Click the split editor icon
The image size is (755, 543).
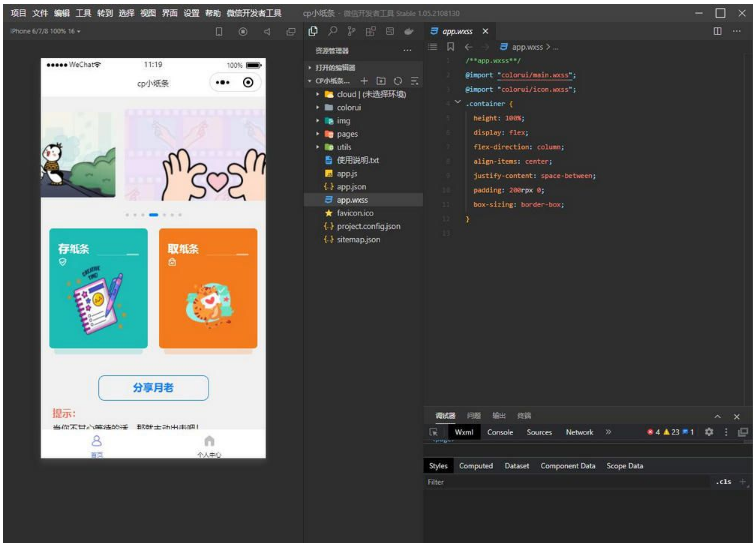(717, 32)
